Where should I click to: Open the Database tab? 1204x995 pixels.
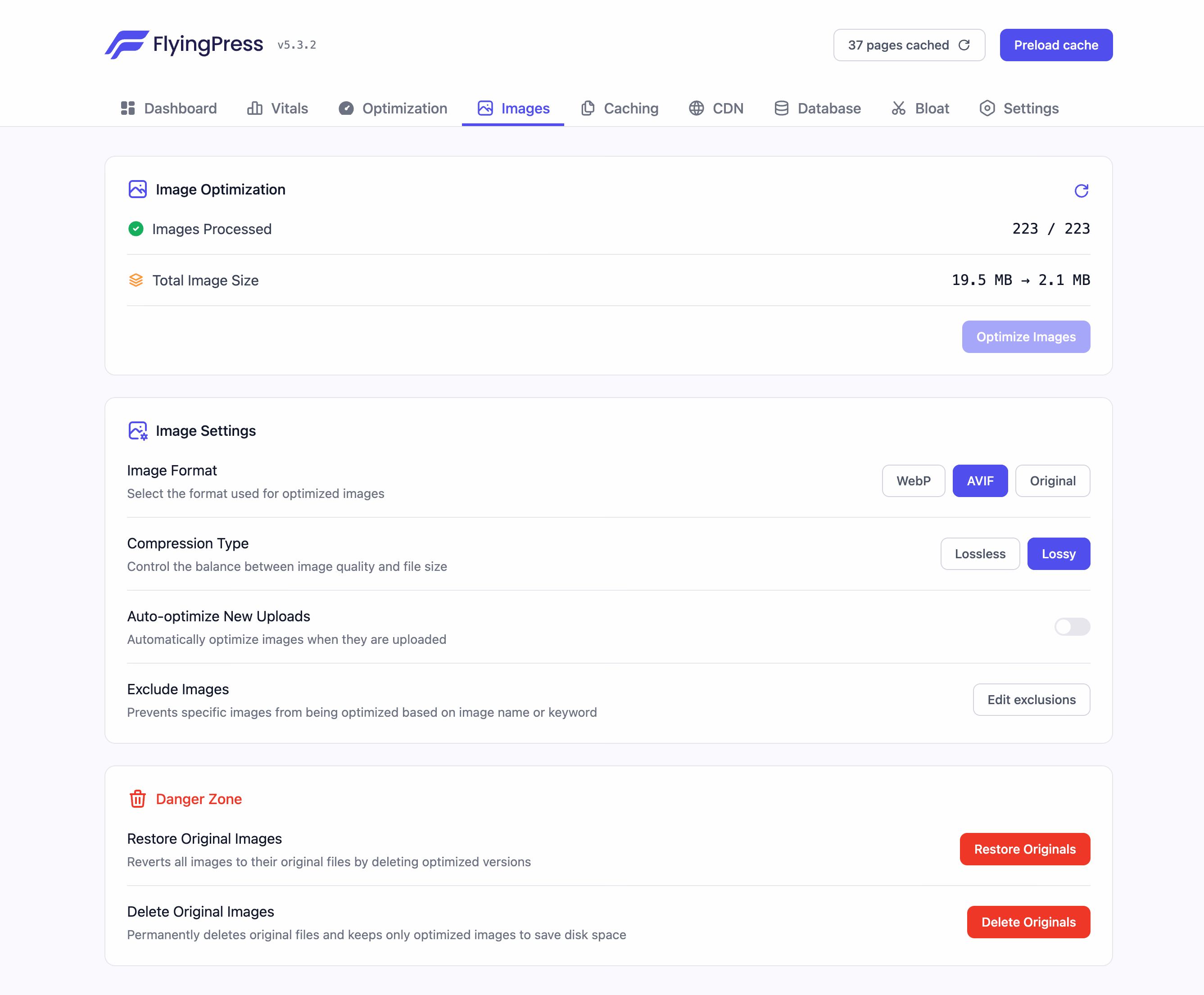[x=817, y=109]
